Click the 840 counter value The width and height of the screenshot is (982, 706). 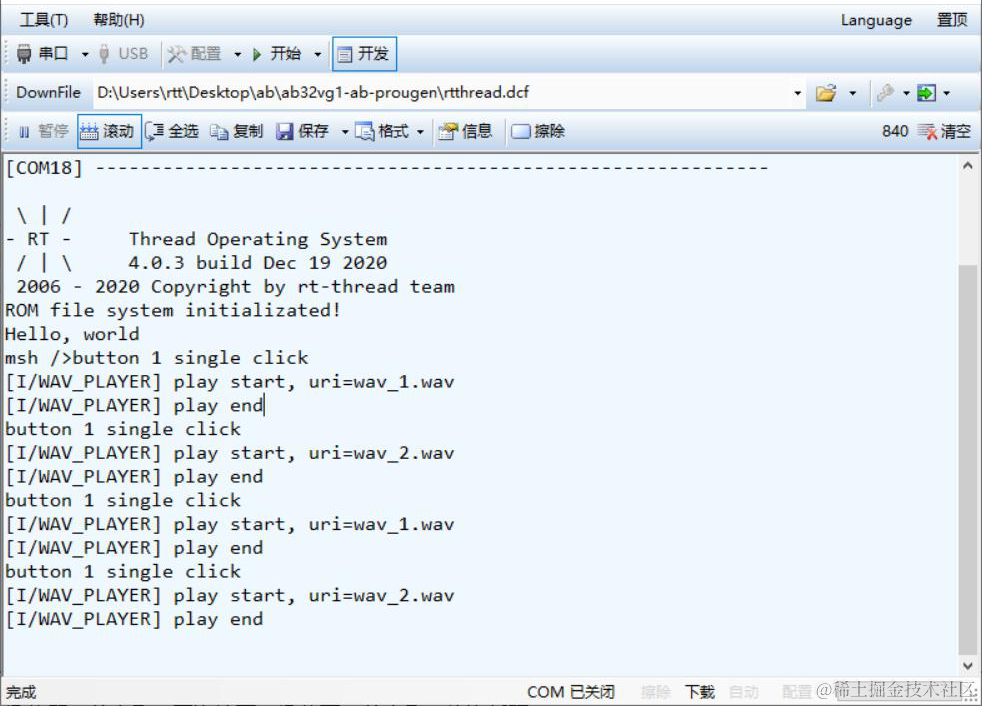[895, 132]
